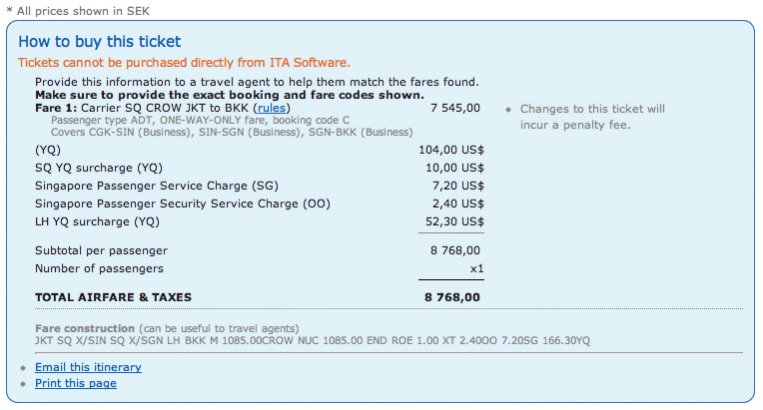The image size is (763, 410).
Task: Select the bold total amount 8 768,00
Action: [453, 297]
